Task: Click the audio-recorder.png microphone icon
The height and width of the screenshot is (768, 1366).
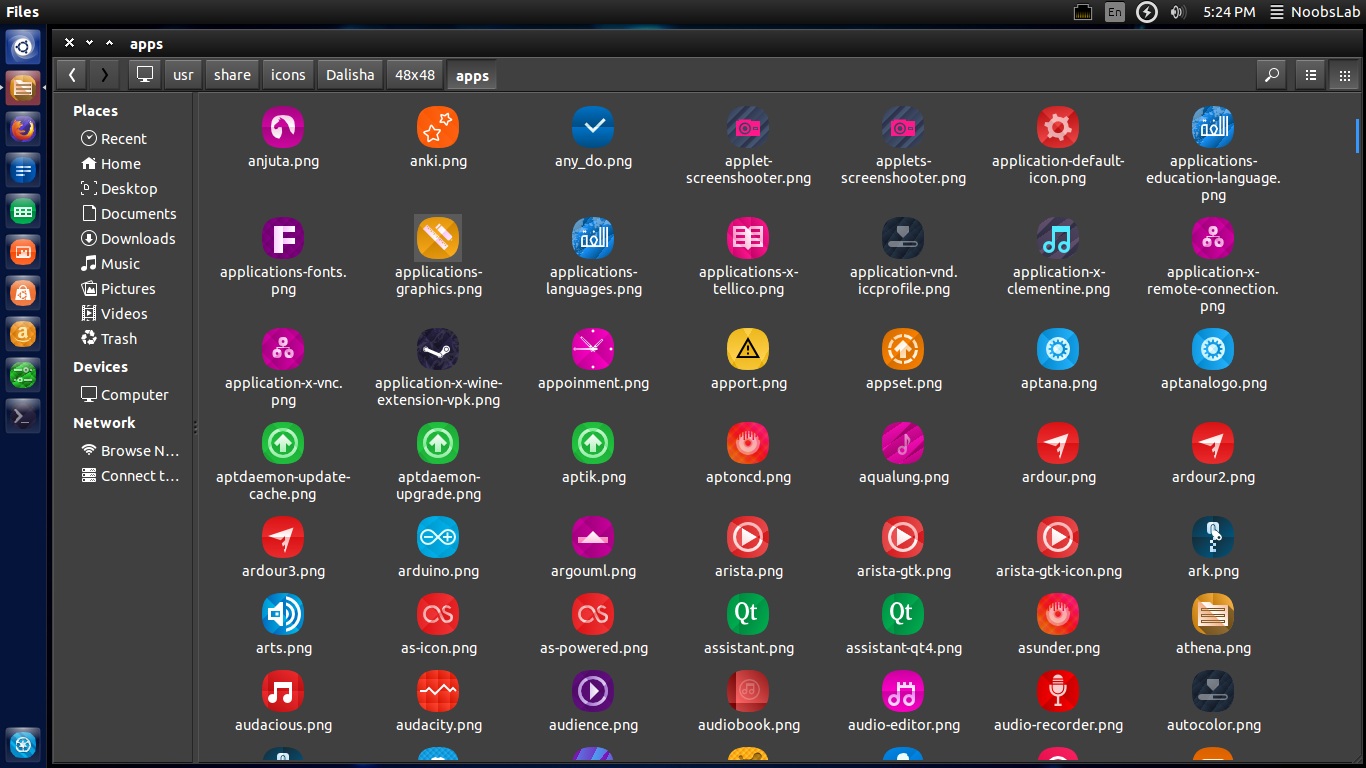Action: point(1058,691)
